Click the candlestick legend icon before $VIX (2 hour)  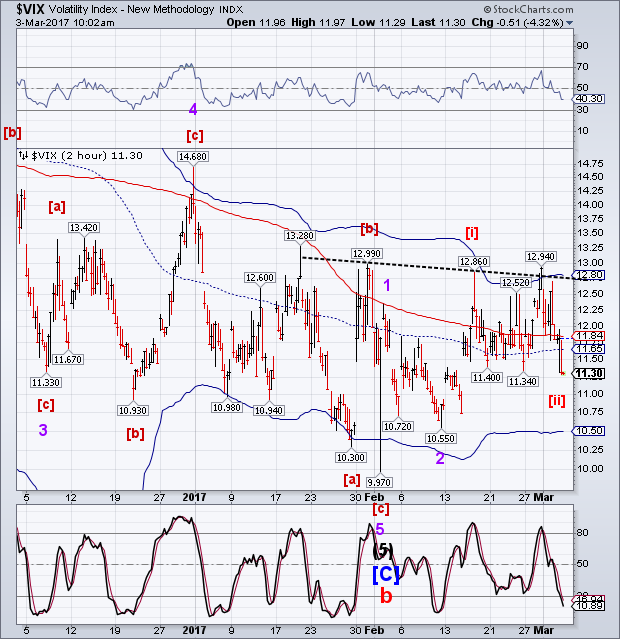[23, 155]
